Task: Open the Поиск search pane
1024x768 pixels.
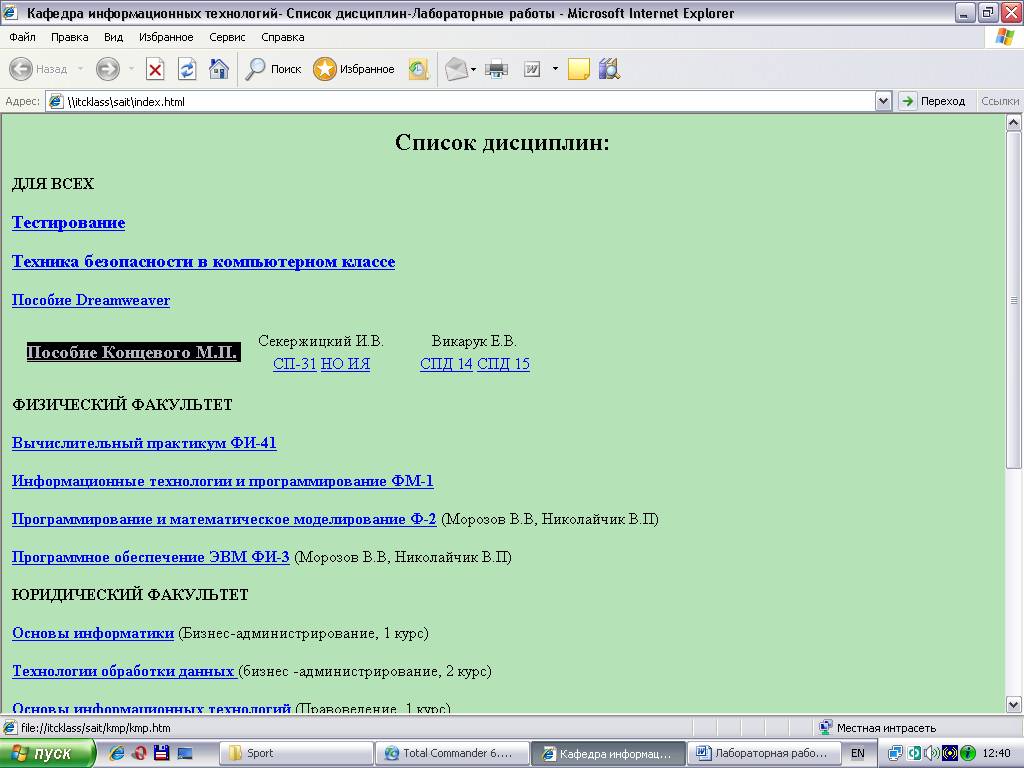Action: (x=274, y=69)
